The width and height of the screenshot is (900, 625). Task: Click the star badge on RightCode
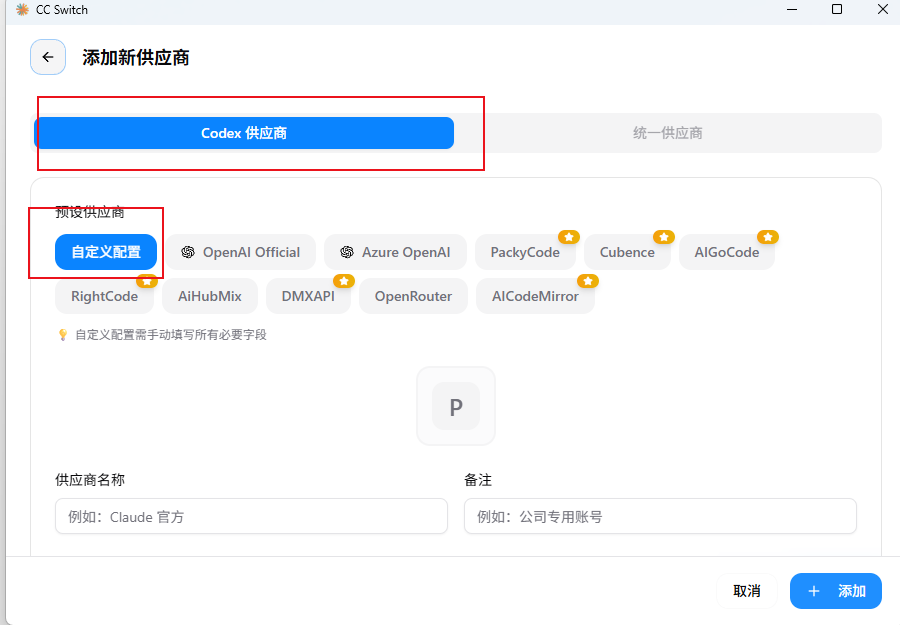[147, 281]
